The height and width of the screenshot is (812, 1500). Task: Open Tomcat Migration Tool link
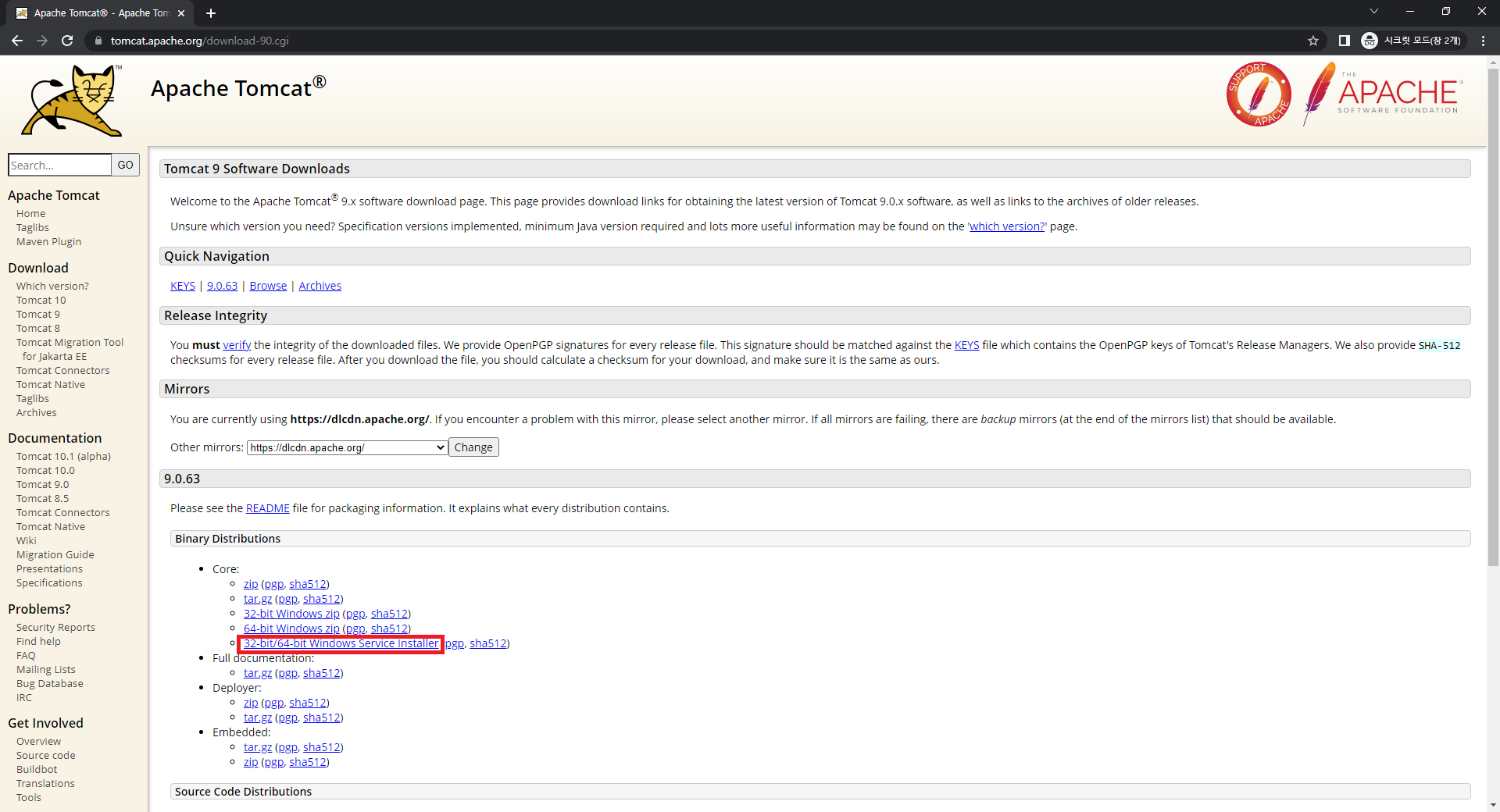point(70,350)
